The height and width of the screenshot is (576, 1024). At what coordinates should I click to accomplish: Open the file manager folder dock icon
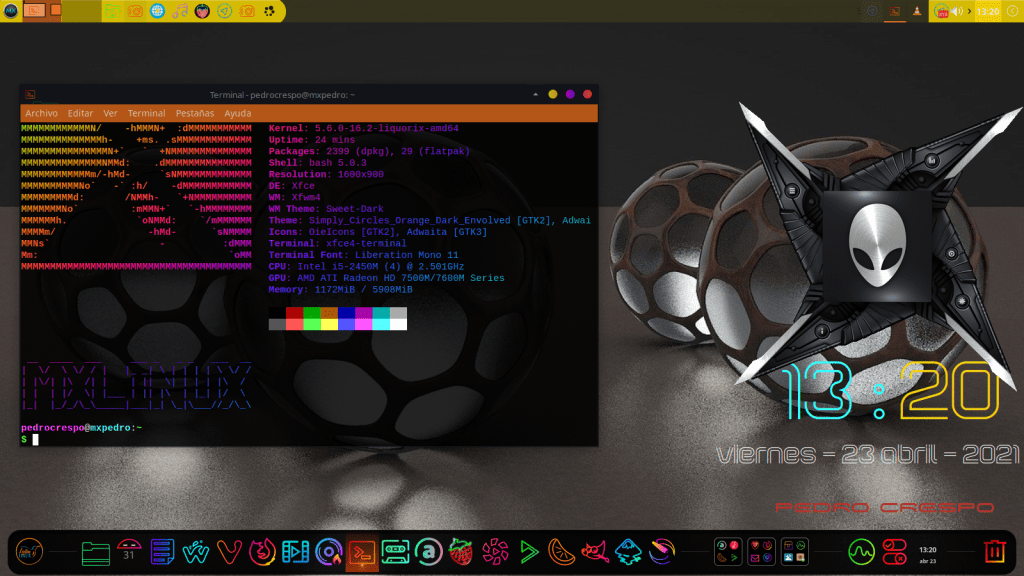96,551
